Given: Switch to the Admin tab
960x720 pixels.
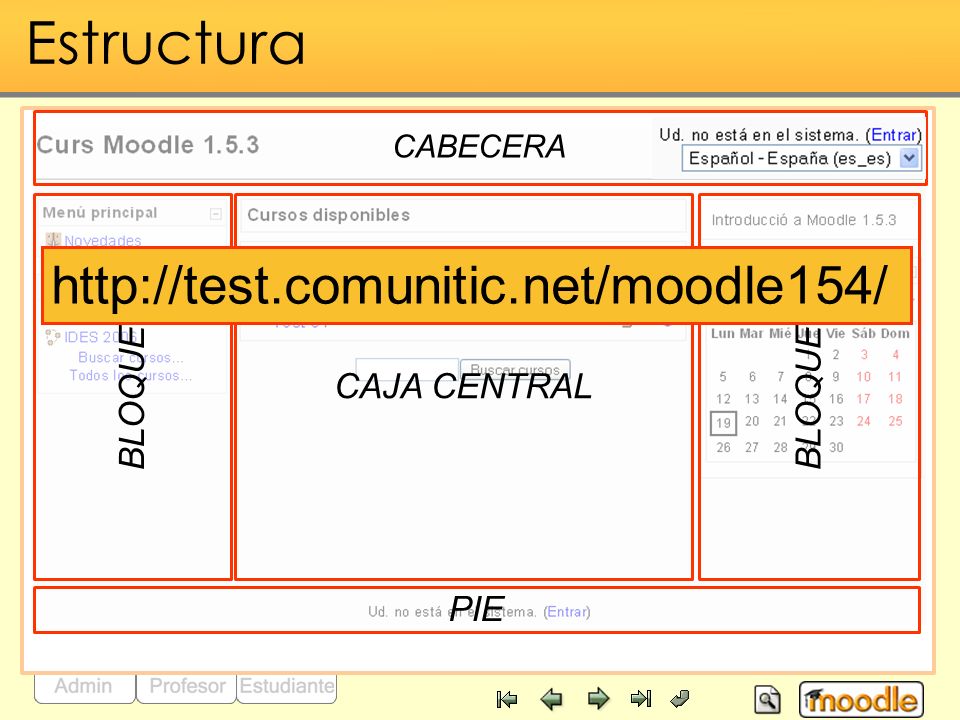Looking at the screenshot, I should point(84,686).
